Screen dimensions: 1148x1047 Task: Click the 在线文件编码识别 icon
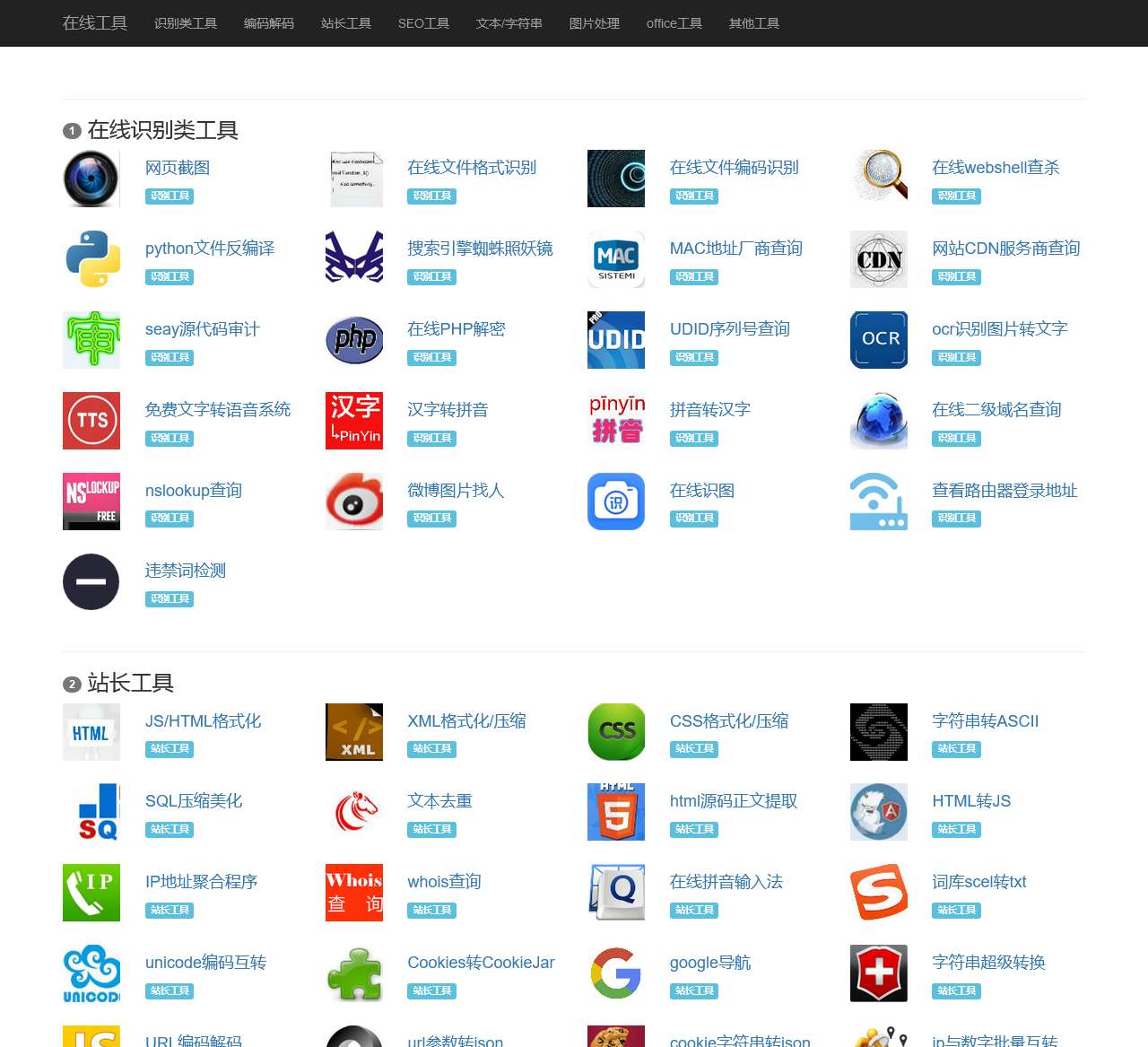(616, 179)
